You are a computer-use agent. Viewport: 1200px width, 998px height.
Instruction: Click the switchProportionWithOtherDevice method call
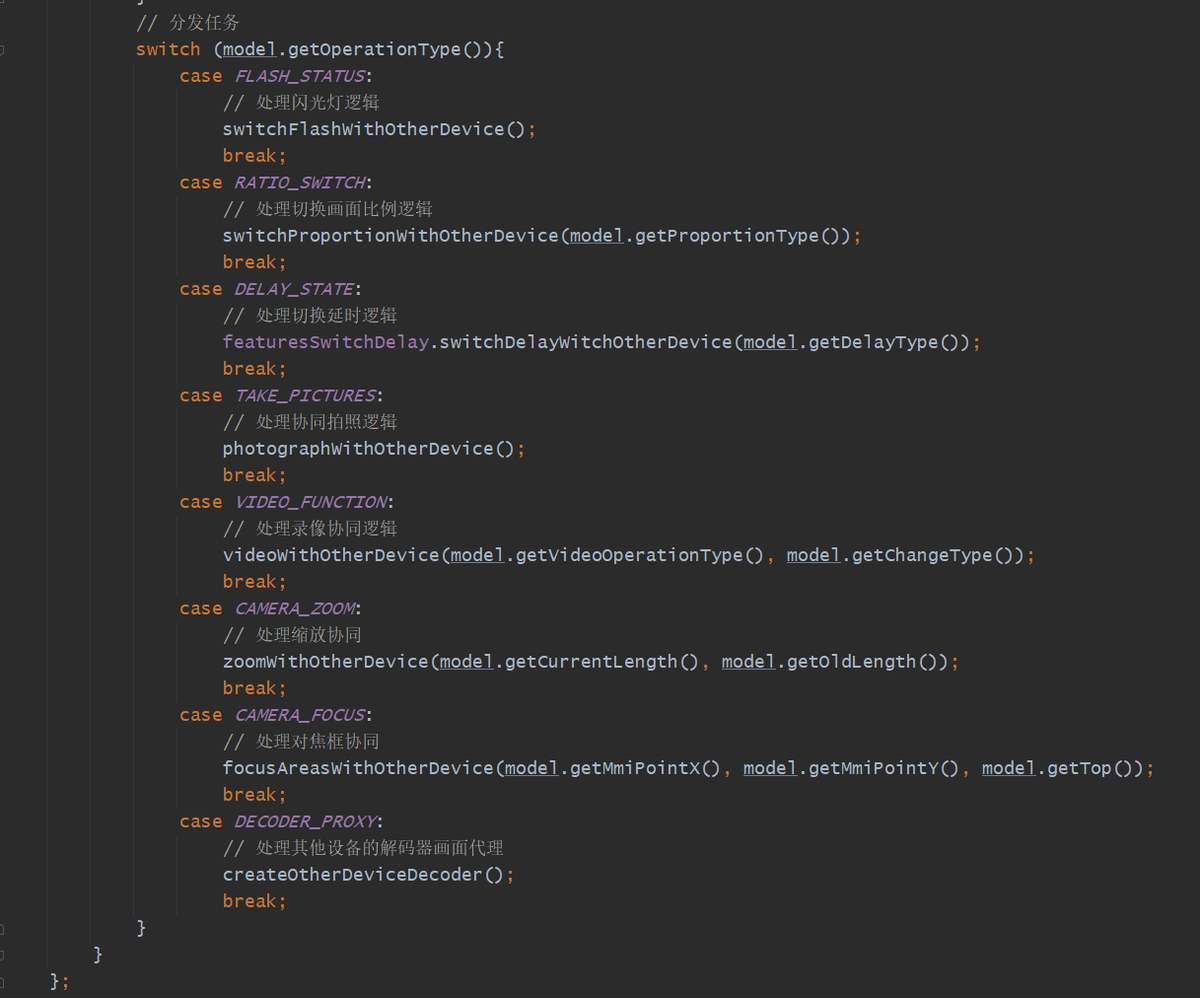(390, 235)
